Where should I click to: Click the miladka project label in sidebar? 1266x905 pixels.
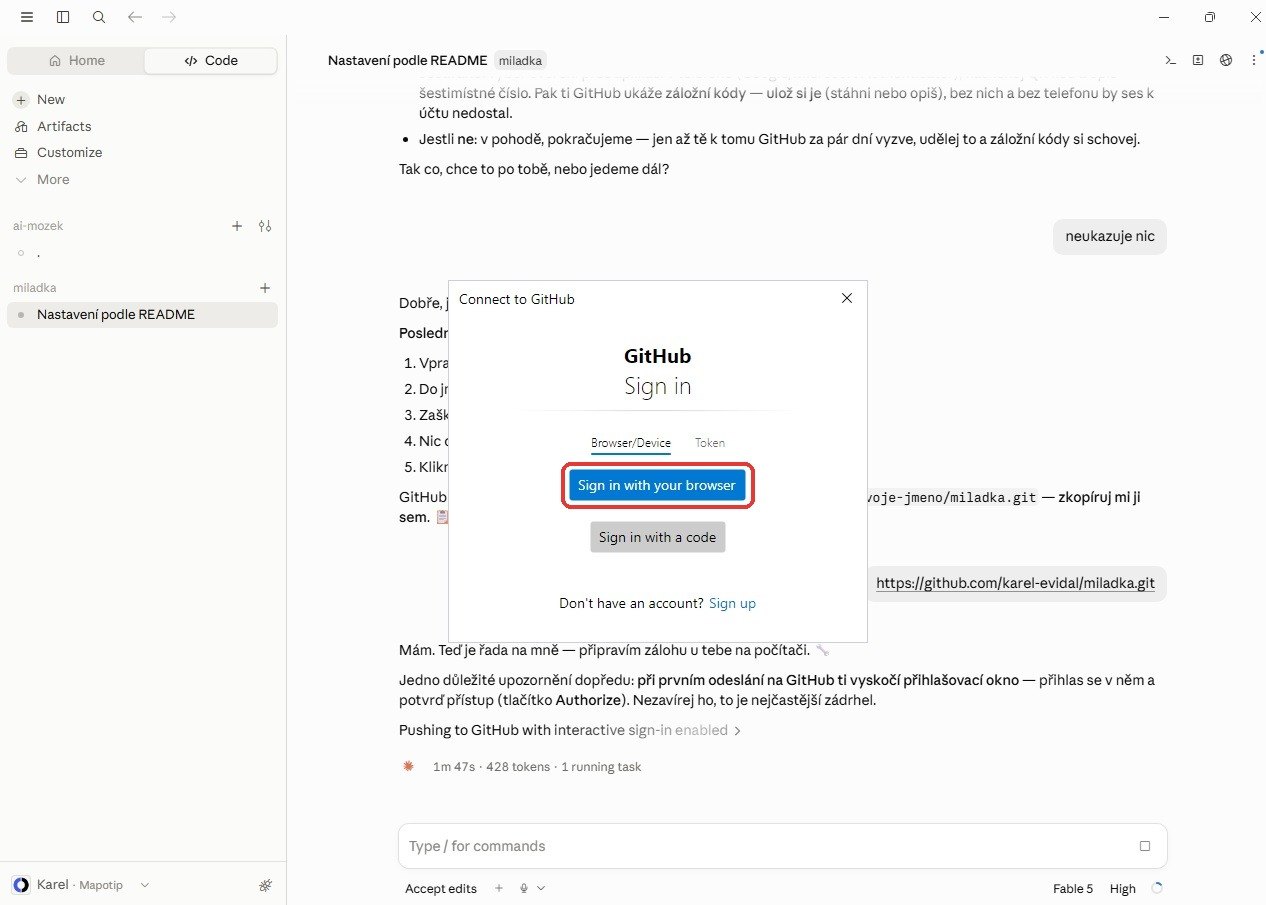pyautogui.click(x=35, y=288)
